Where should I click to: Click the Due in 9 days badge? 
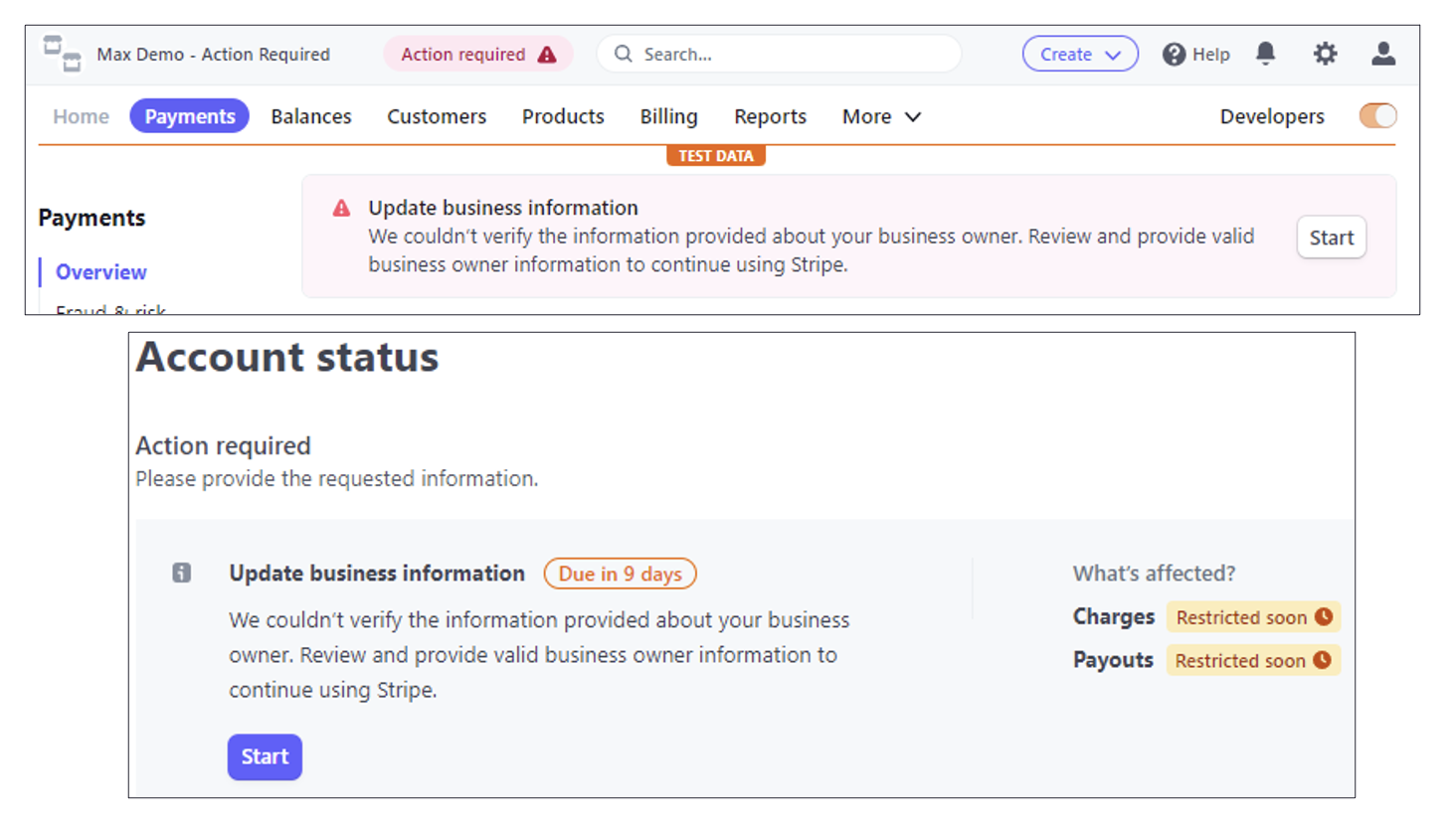tap(621, 574)
